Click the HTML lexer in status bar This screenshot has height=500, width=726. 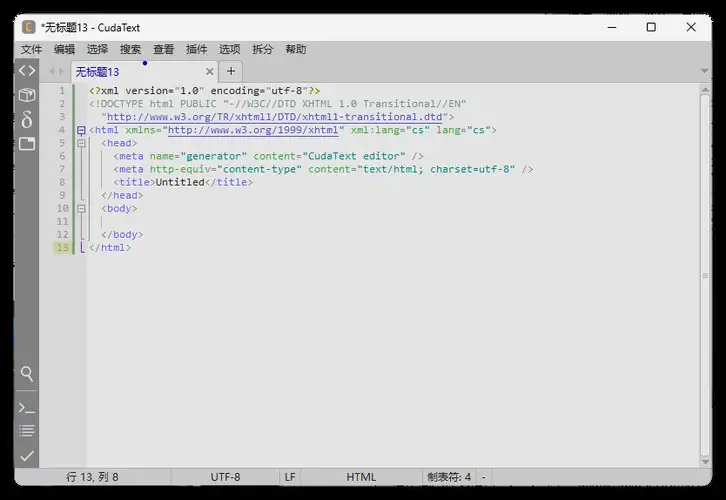click(361, 477)
